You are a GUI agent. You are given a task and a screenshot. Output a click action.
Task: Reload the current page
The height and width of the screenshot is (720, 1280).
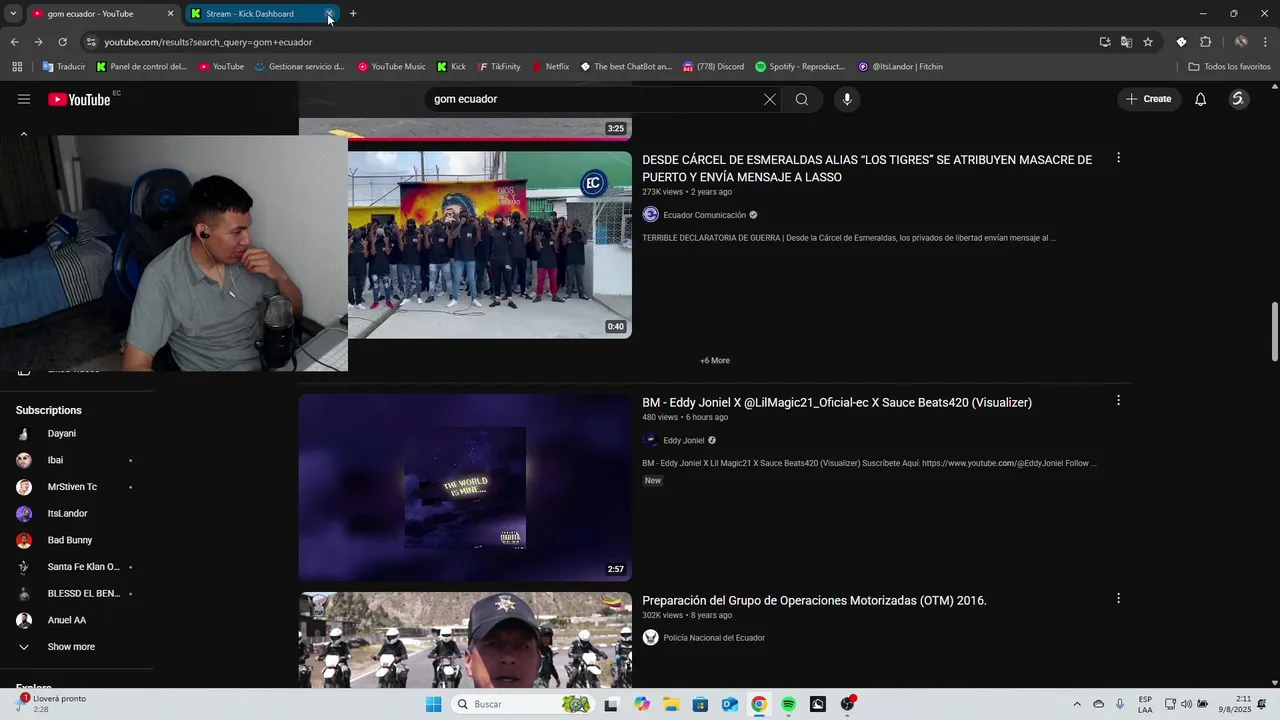(62, 42)
